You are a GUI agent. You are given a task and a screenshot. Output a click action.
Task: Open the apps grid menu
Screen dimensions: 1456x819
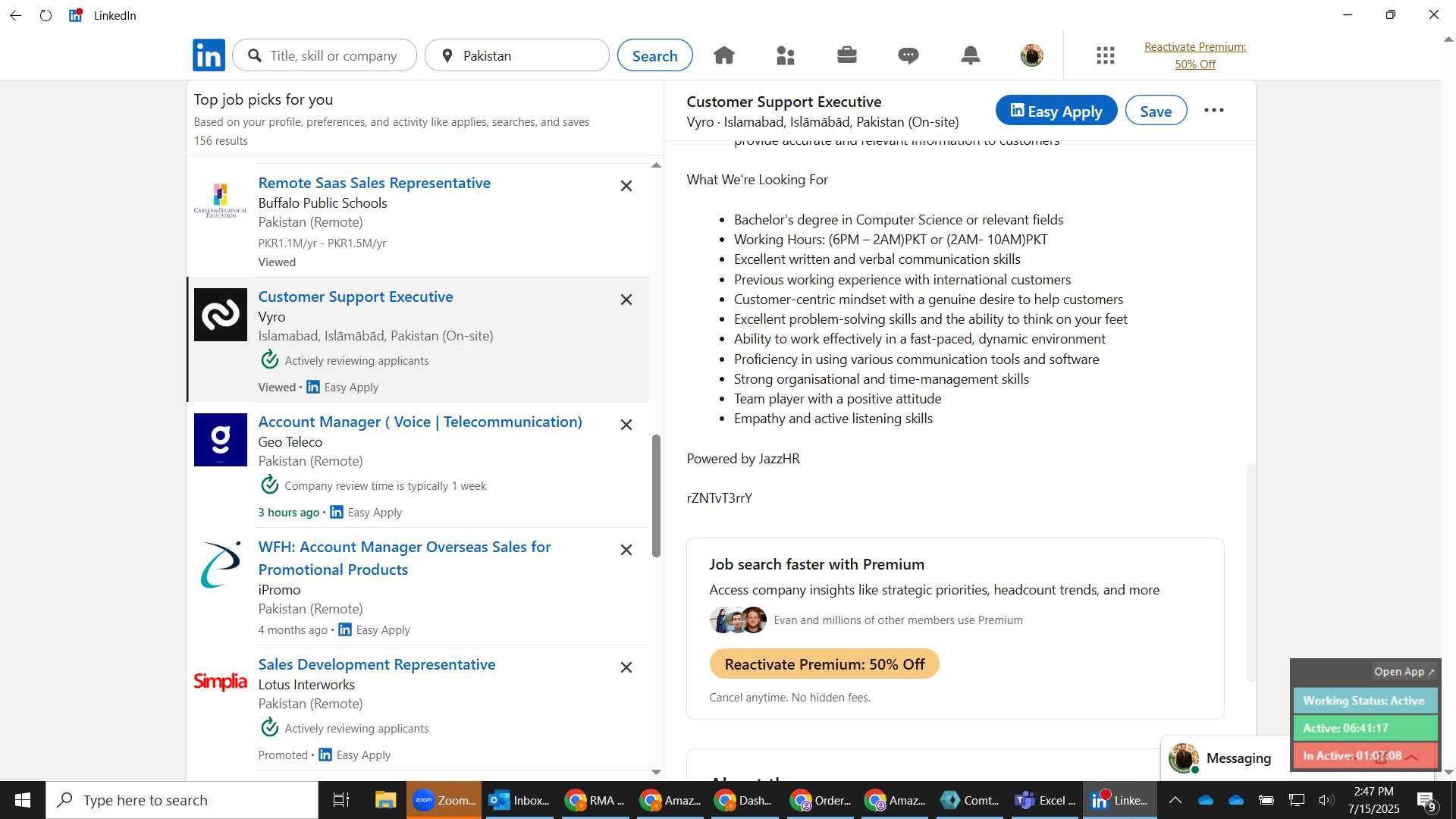1106,55
